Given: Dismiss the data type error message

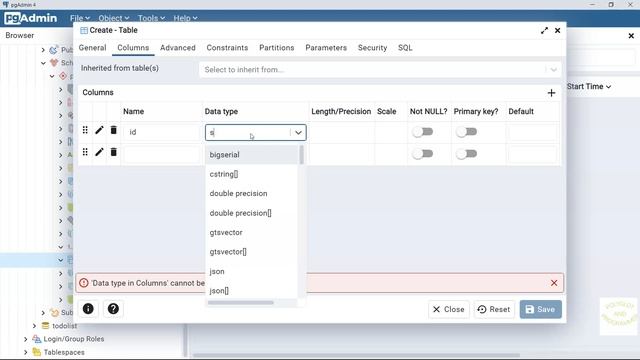Looking at the screenshot, I should click(x=554, y=283).
